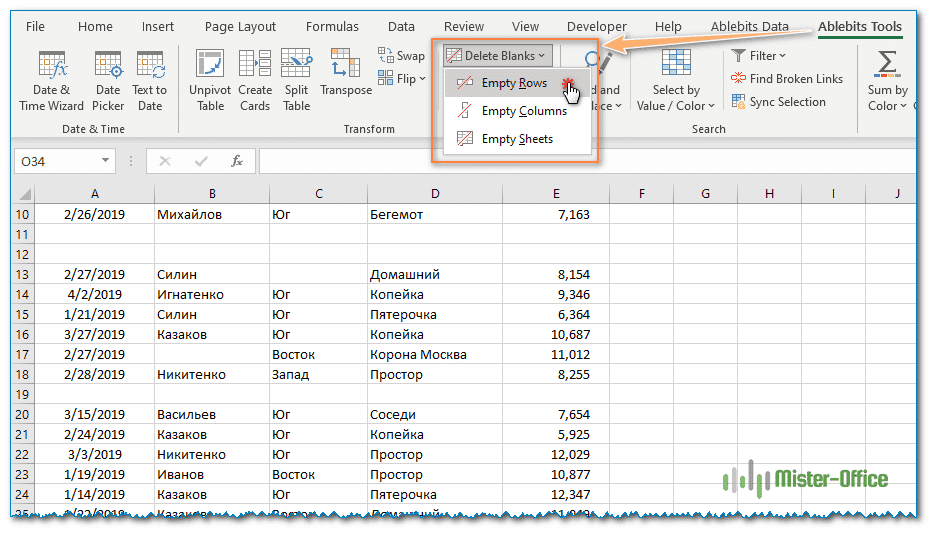Click the formula bar input field

click(580, 161)
